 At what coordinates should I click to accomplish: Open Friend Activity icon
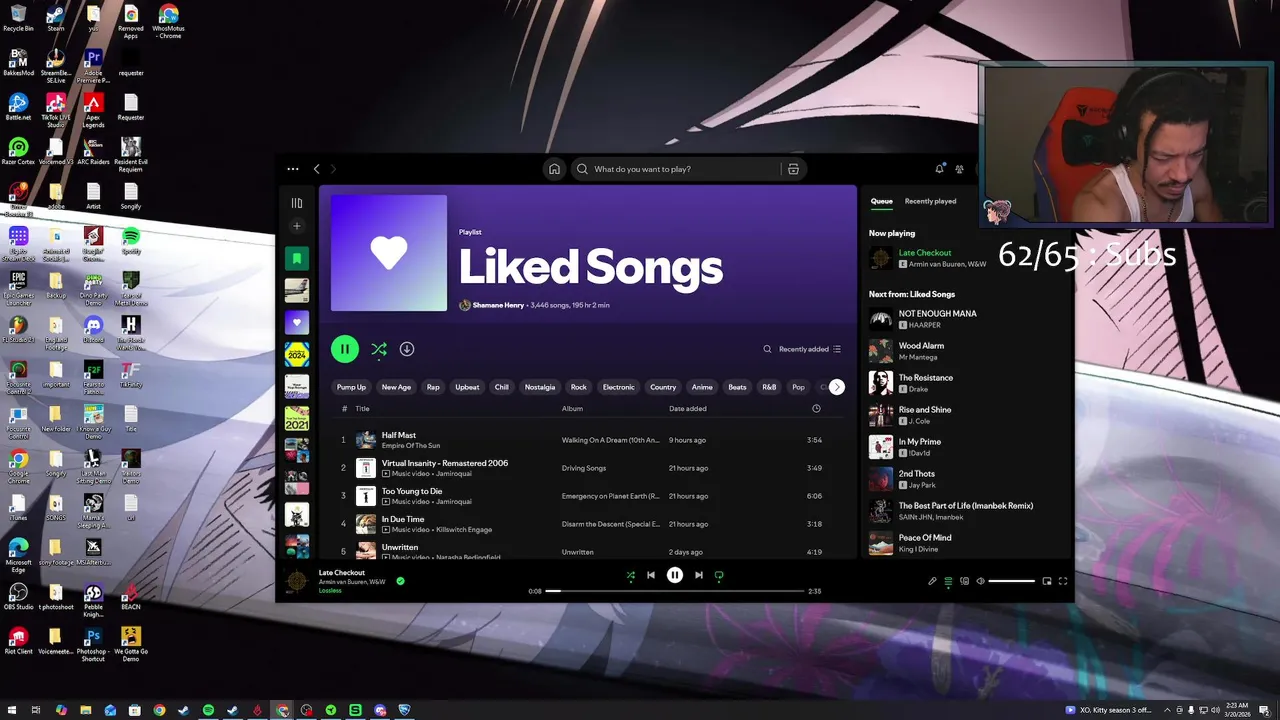pos(960,169)
